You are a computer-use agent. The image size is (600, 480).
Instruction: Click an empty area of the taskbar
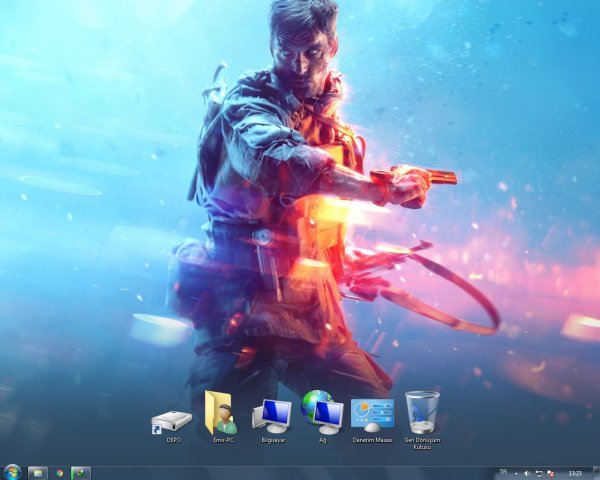click(300, 472)
